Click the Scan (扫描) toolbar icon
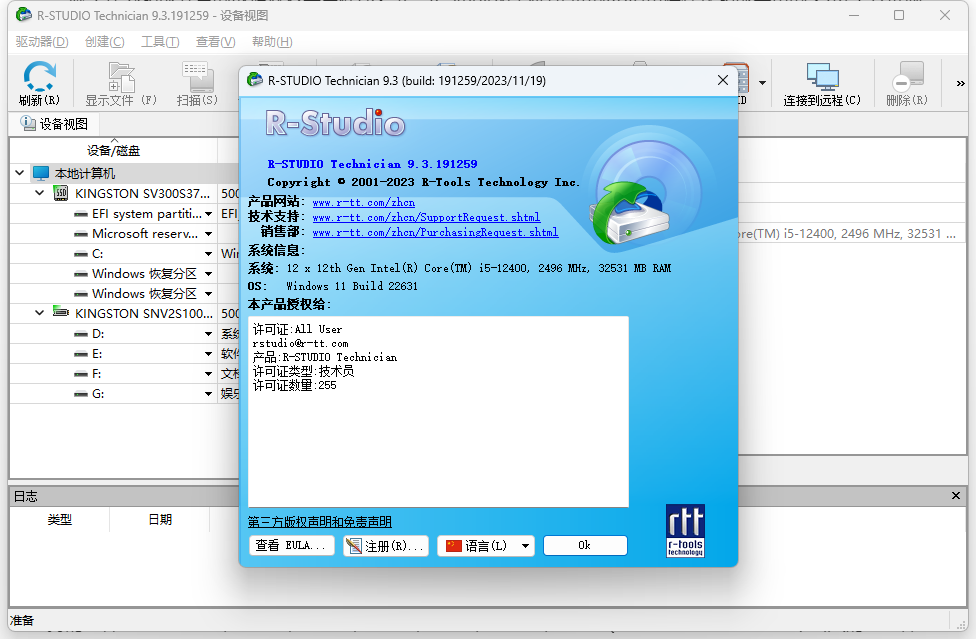Image resolution: width=976 pixels, height=639 pixels. (197, 83)
